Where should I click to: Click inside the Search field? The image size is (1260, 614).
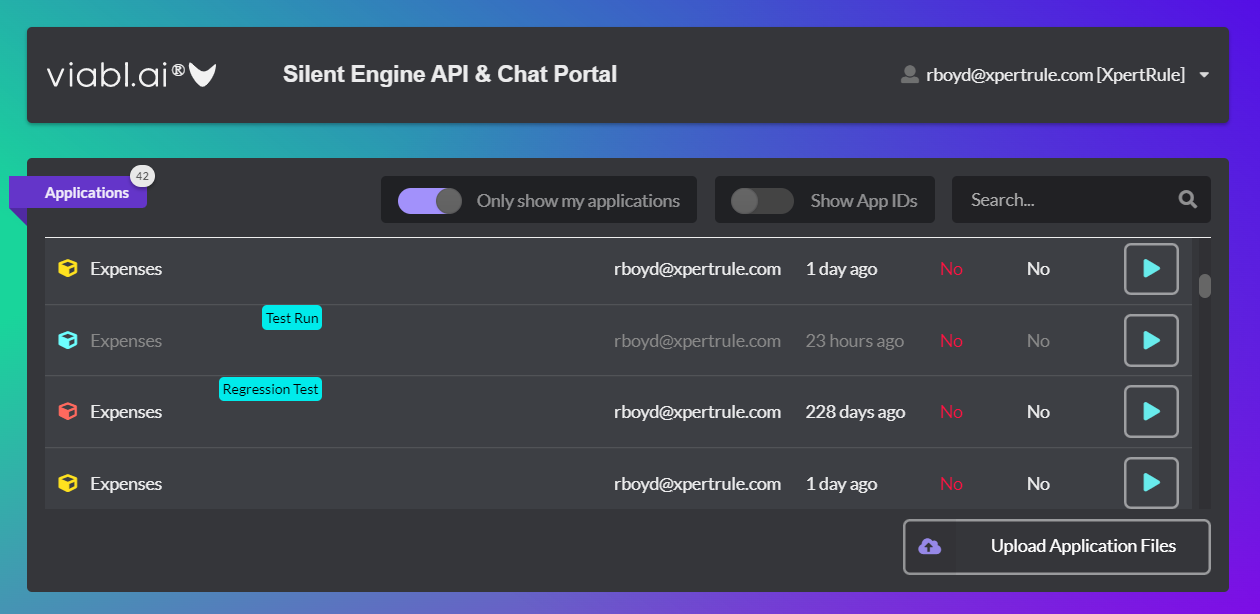point(1050,199)
